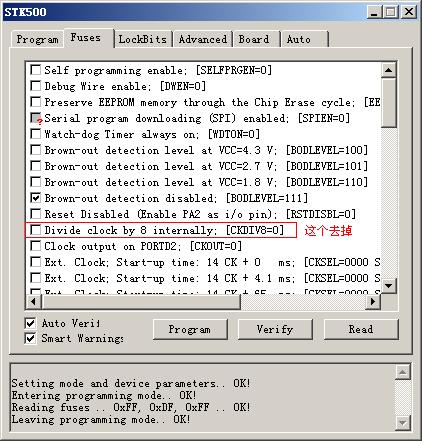Click fuse list scroll up arrow
Image resolution: width=422 pixels, height=441 pixels.
click(388, 70)
